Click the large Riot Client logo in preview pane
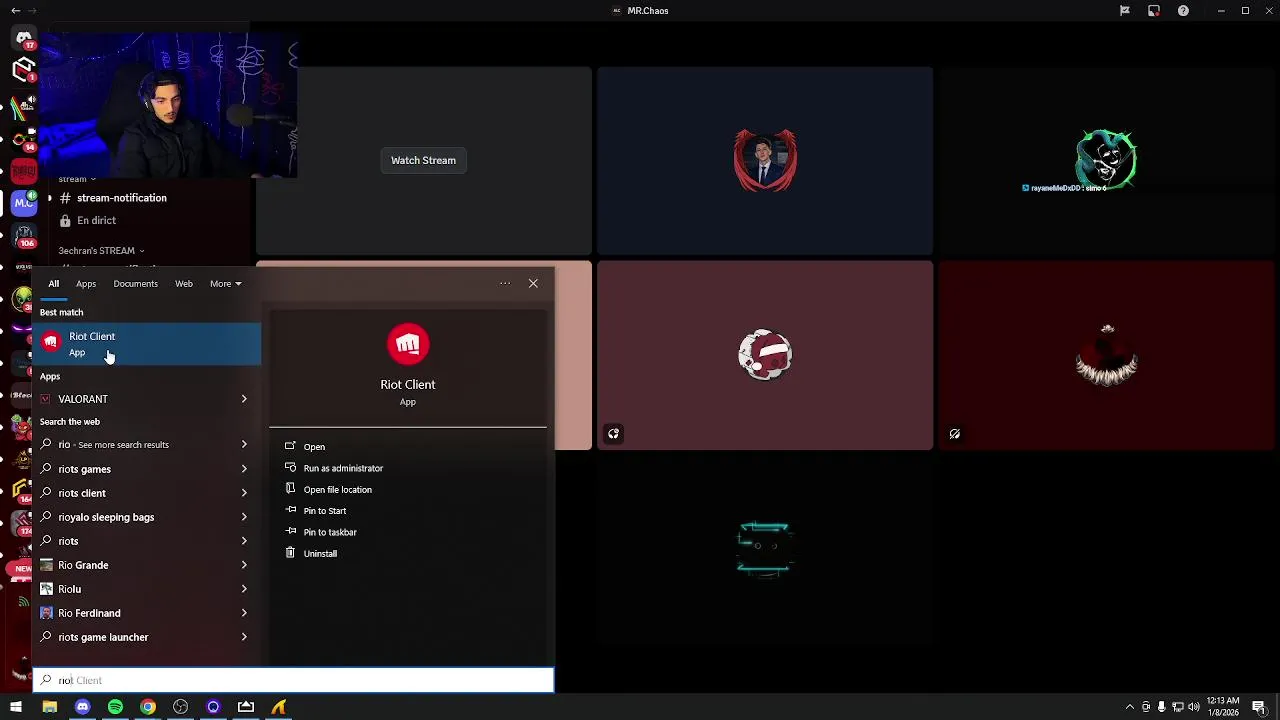The image size is (1280, 720). (407, 345)
